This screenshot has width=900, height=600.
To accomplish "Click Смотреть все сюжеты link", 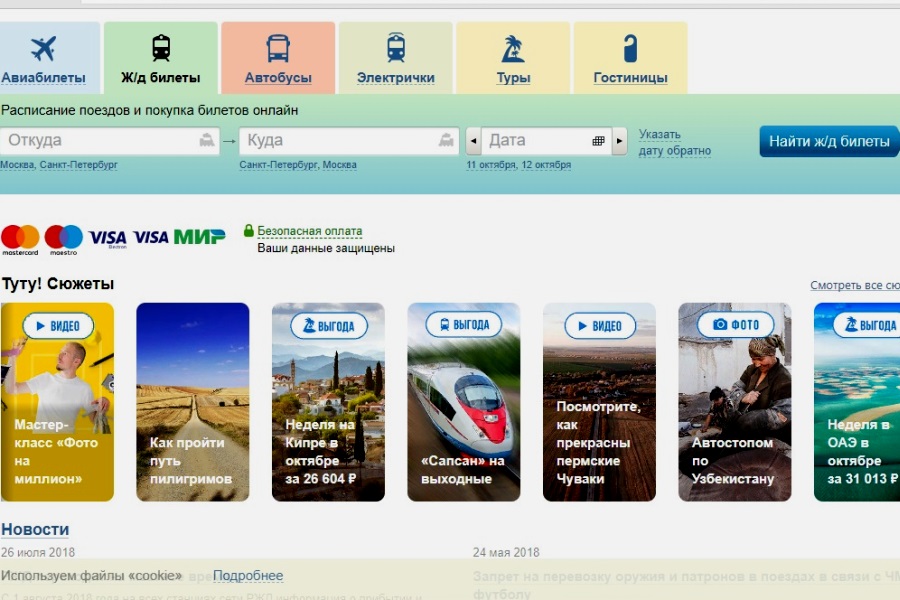I will coord(854,286).
